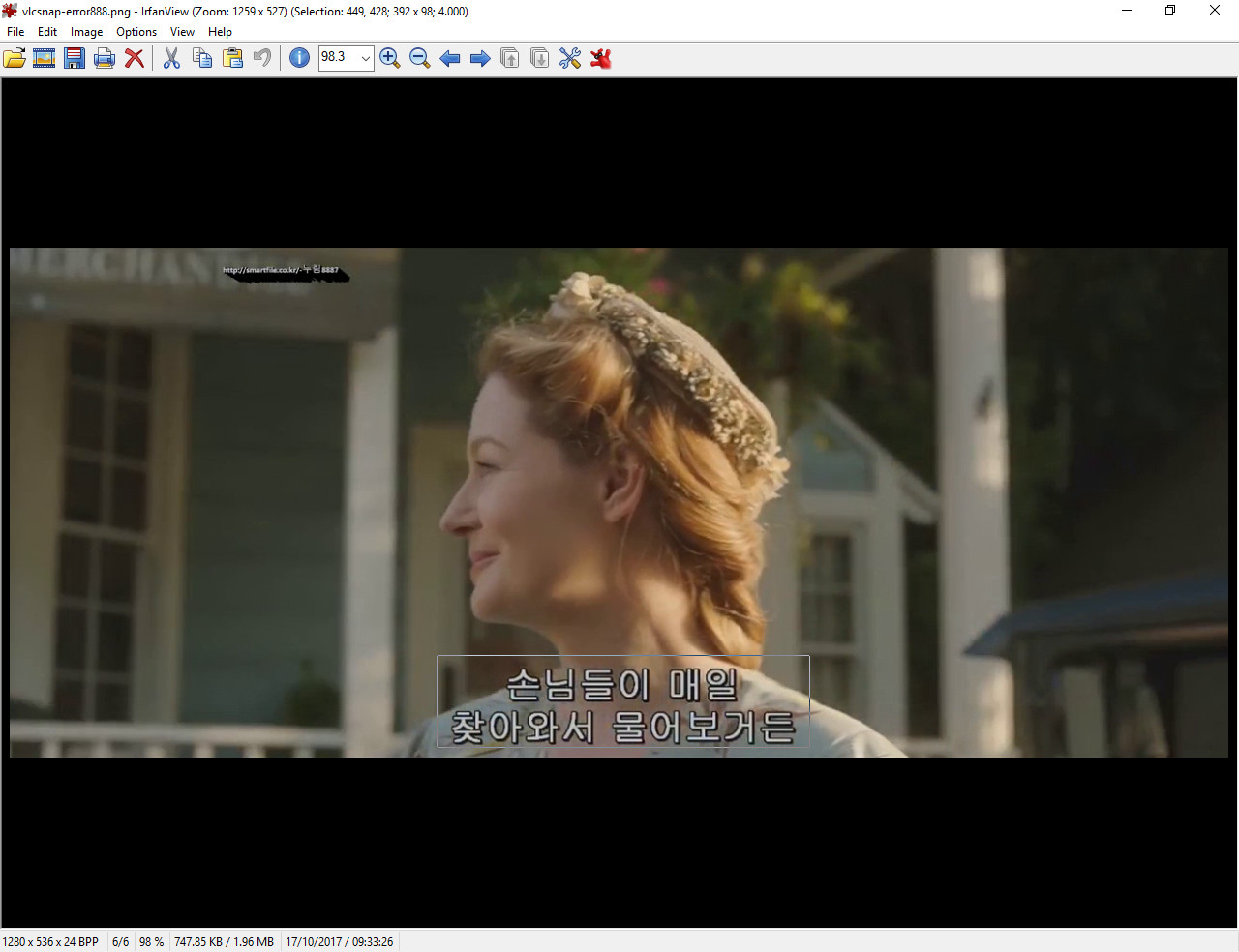Click the 1280 x 536 x 24 BPP status
The image size is (1239, 952).
click(50, 941)
